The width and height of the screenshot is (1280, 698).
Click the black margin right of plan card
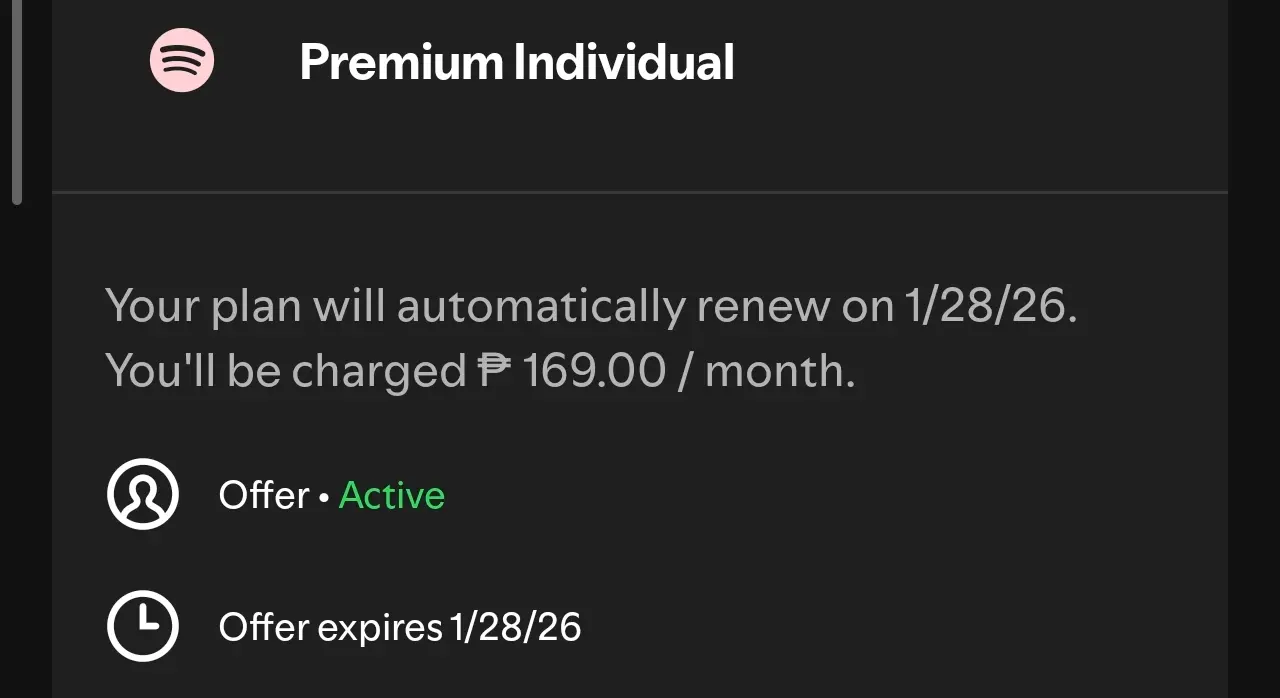1254,349
